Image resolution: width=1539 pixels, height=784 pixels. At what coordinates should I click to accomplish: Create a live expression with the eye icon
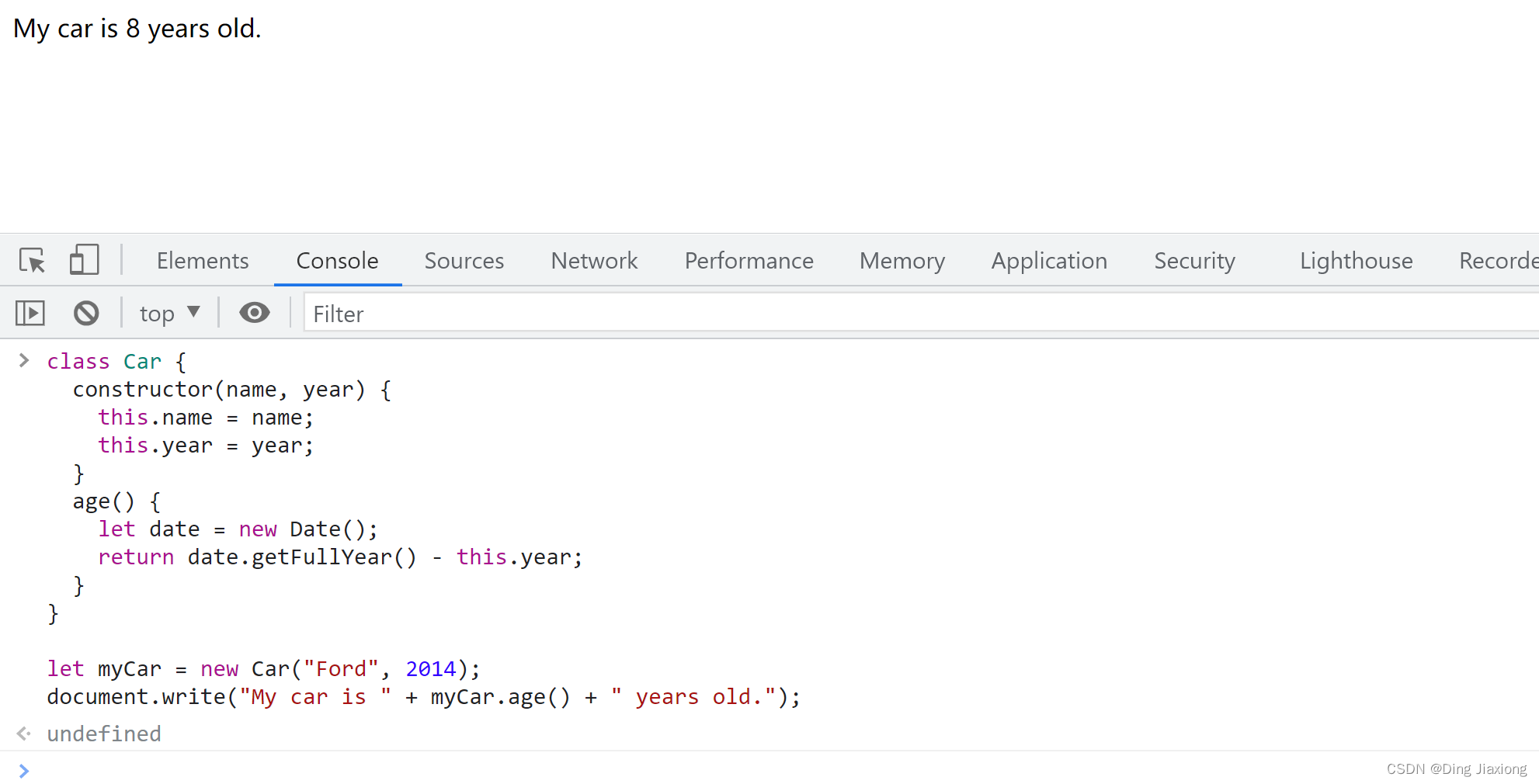[255, 313]
